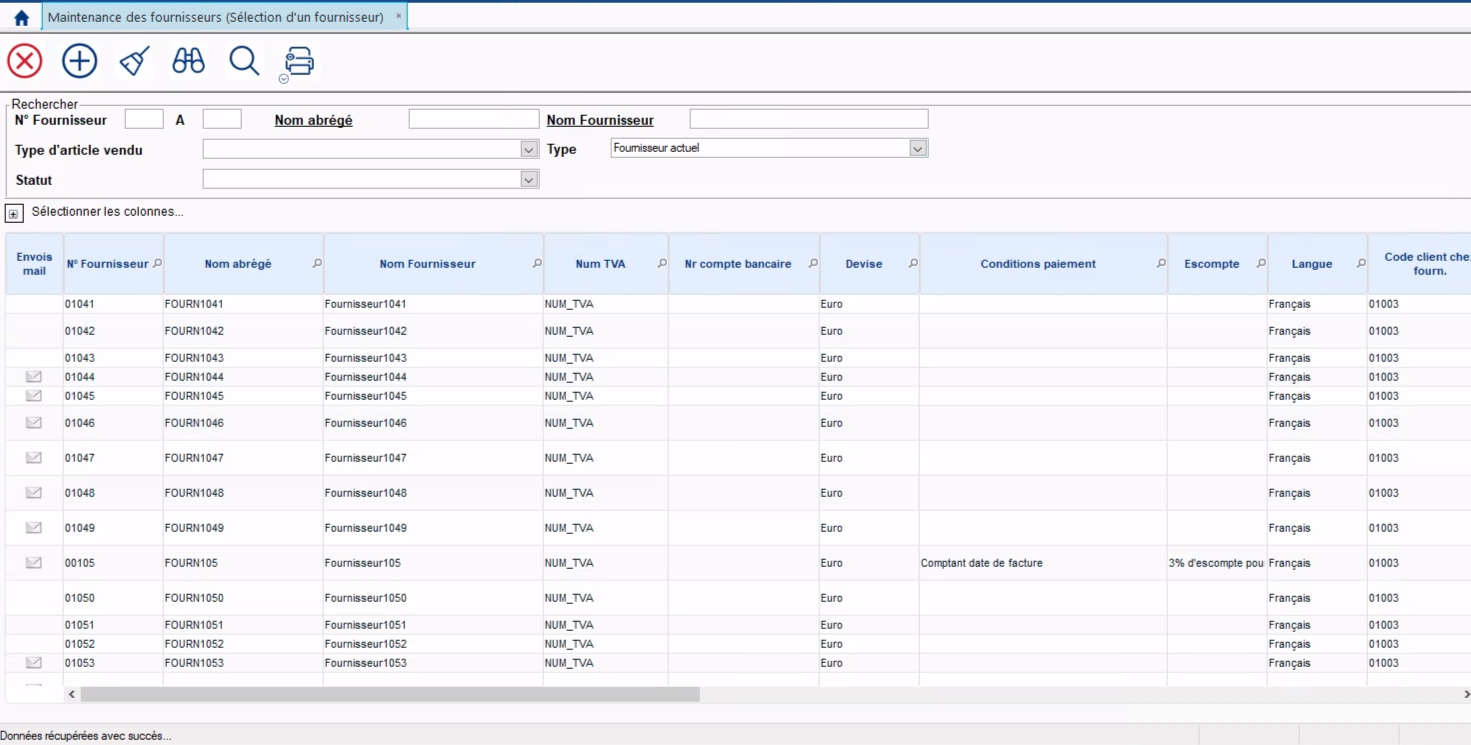Select the Maintenance des fournisseurs tab

215,18
